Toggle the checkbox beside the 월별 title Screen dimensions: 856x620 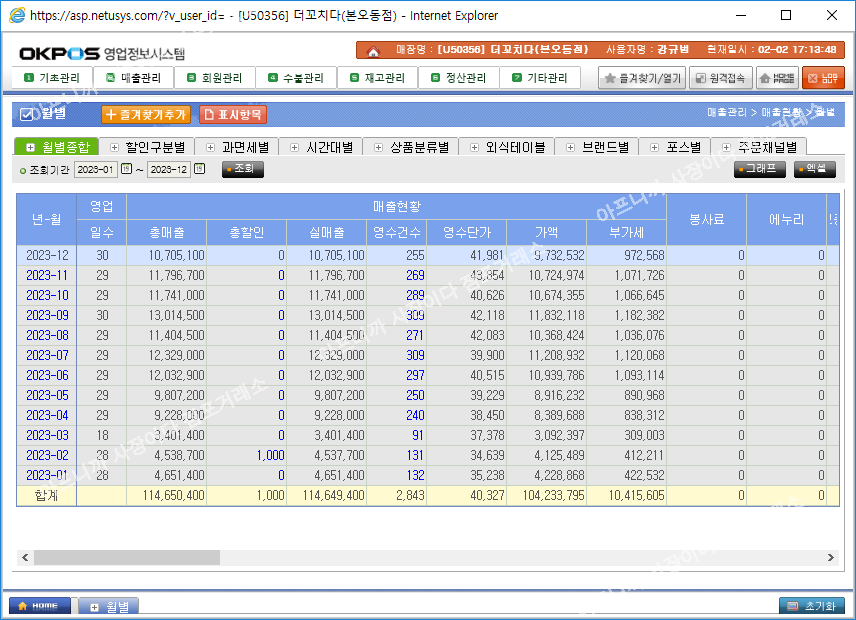(27, 115)
